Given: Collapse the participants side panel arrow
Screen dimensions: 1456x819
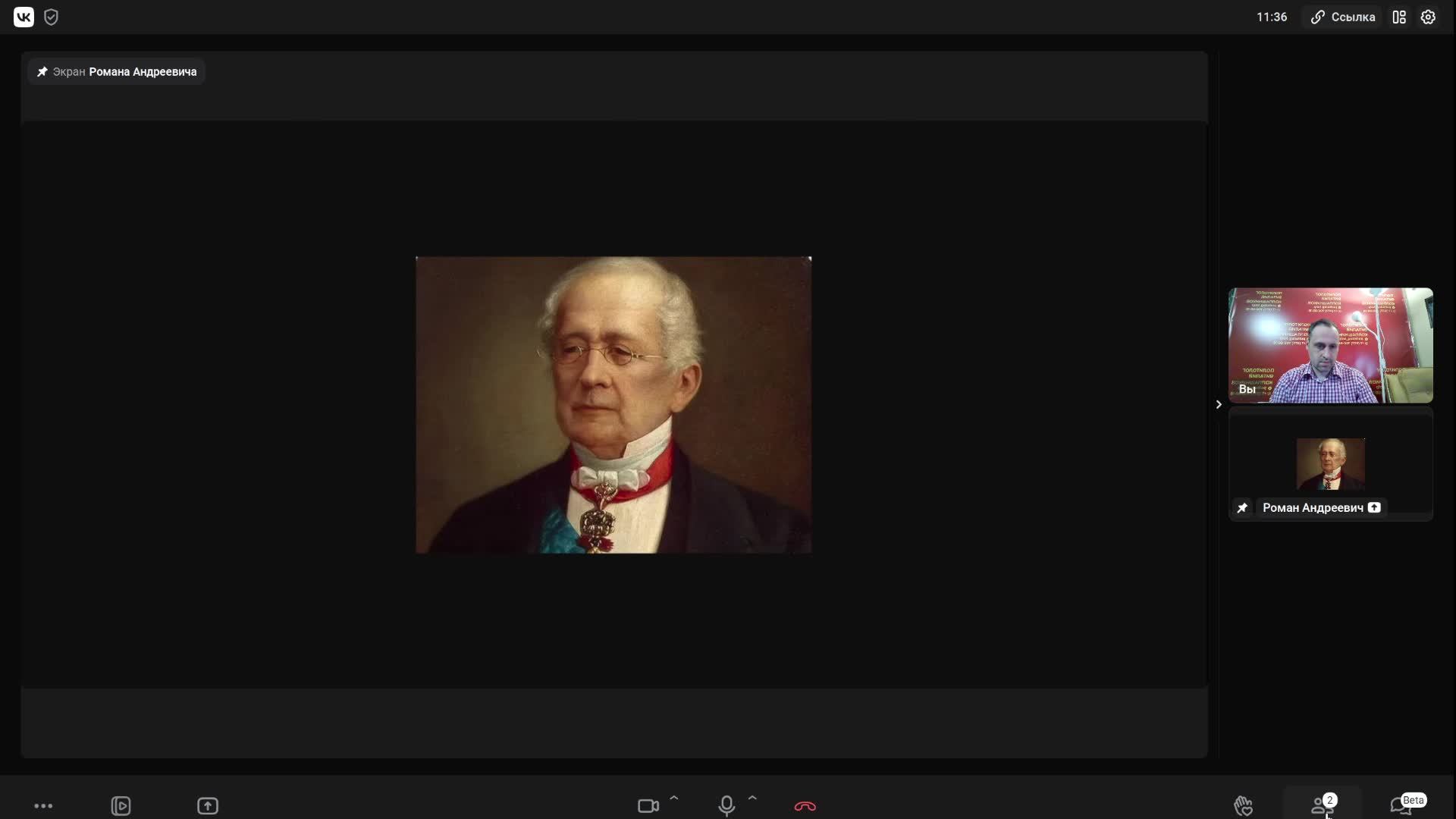Looking at the screenshot, I should coord(1219,404).
